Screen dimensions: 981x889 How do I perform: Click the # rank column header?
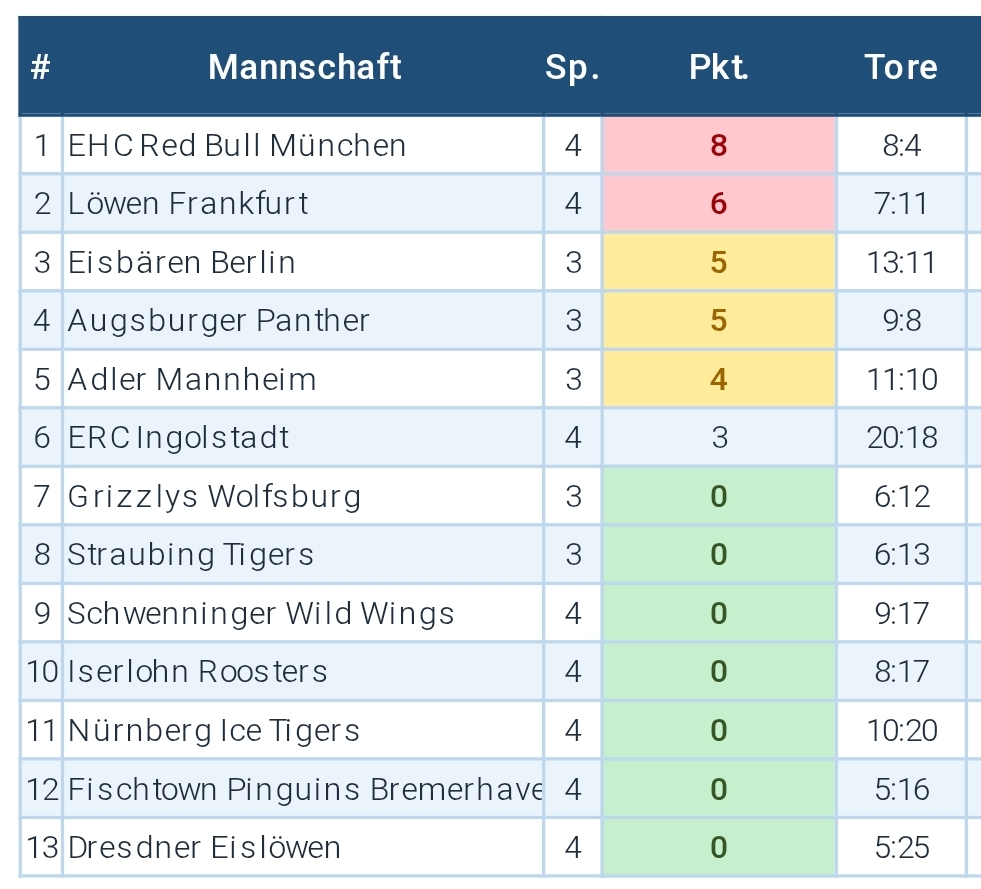(x=40, y=68)
